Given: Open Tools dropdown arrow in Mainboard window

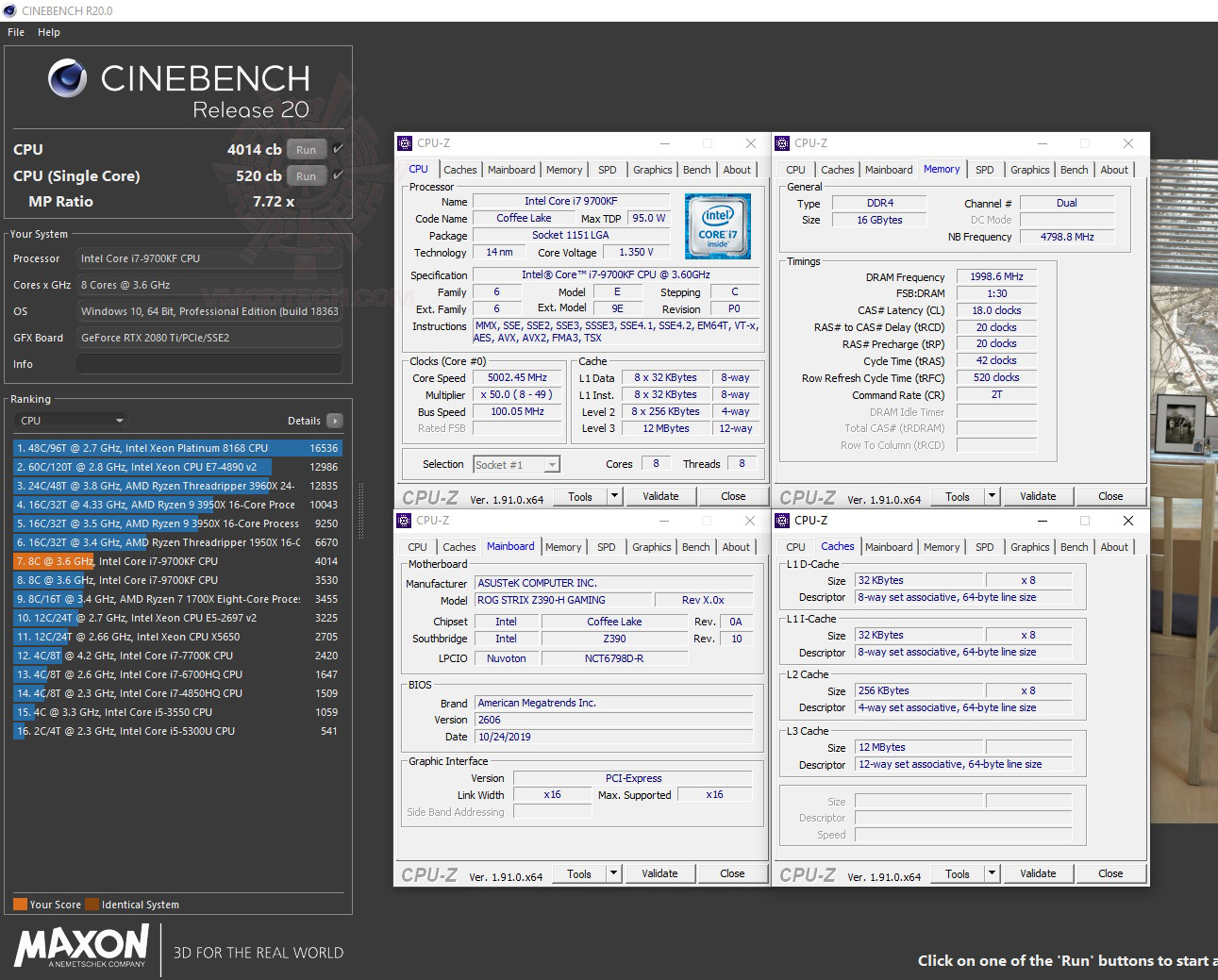Looking at the screenshot, I should point(613,873).
